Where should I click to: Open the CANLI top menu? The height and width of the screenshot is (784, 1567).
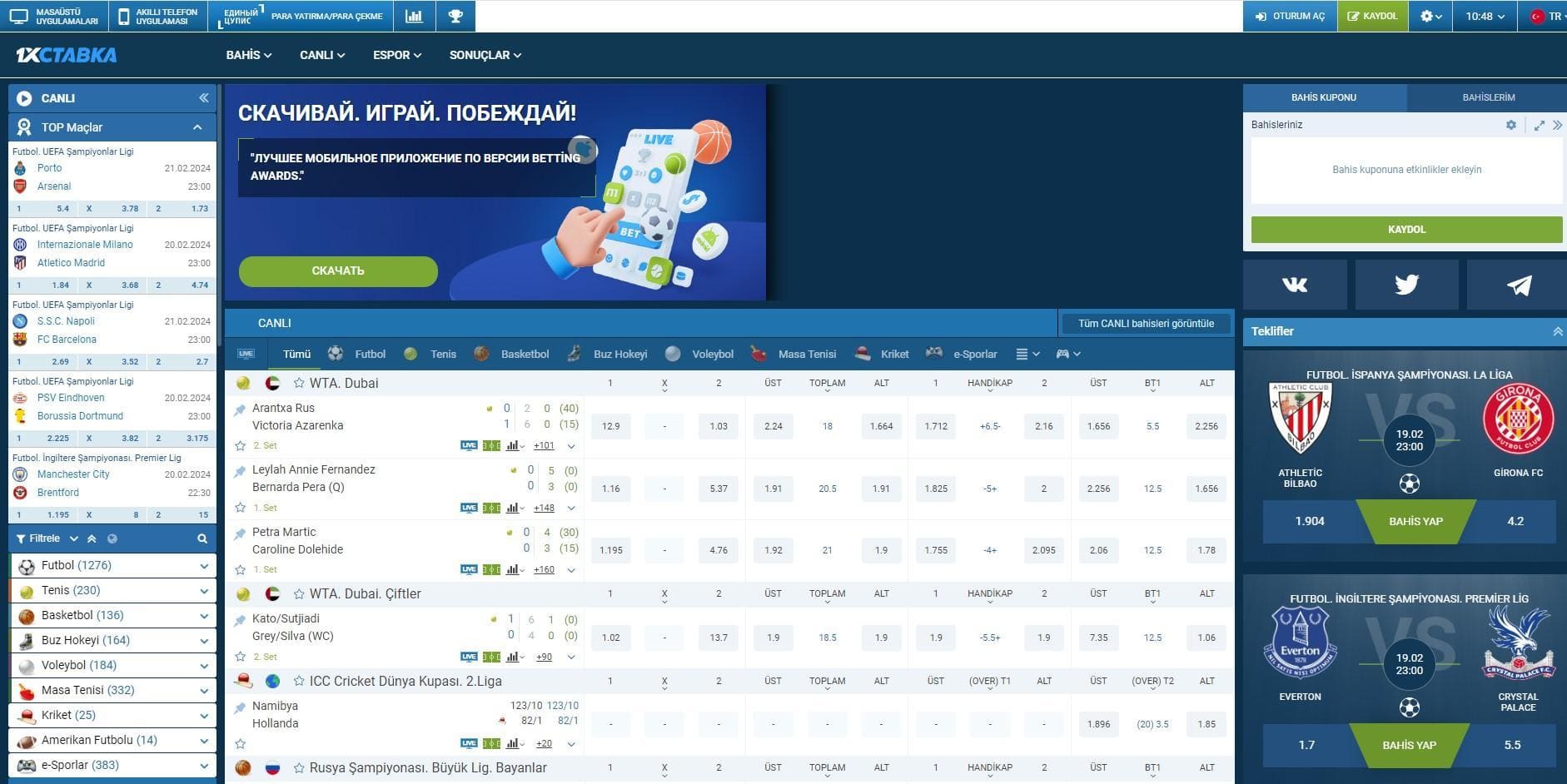(322, 55)
